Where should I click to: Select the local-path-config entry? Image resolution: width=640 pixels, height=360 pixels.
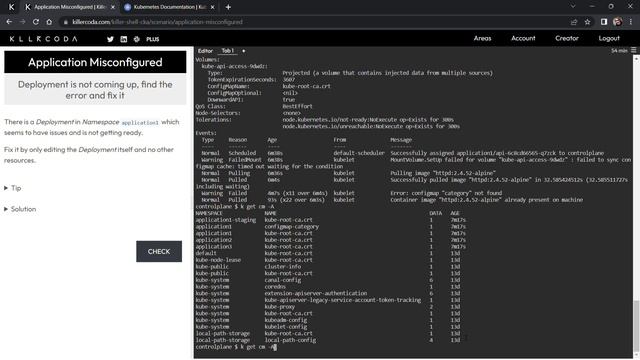pos(290,340)
